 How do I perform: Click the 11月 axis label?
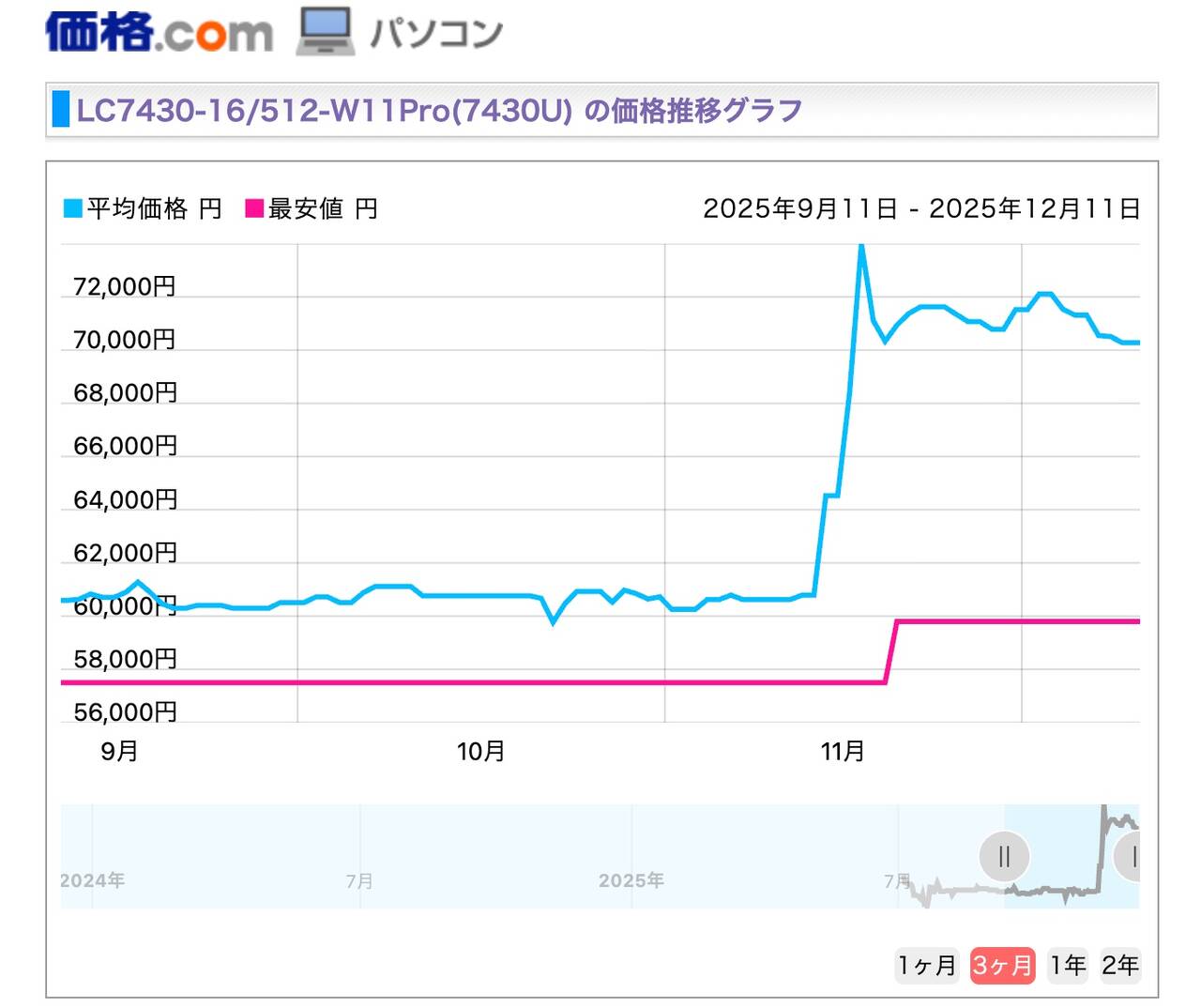[x=842, y=751]
